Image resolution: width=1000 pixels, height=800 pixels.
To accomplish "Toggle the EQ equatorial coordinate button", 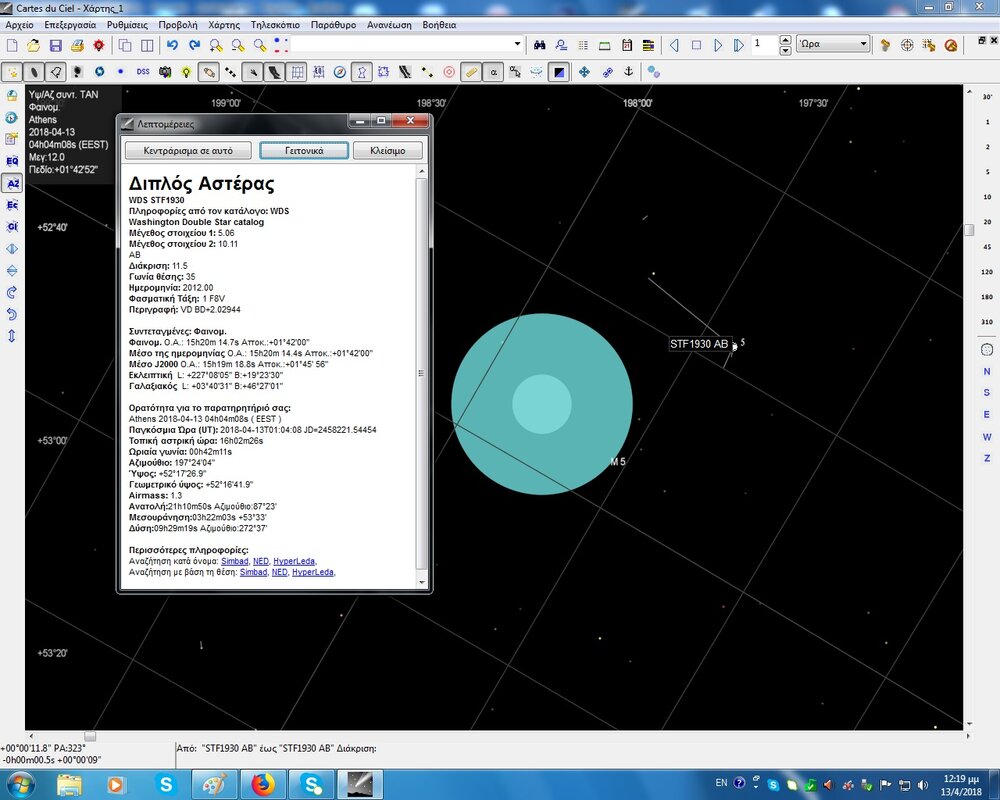I will click(12, 161).
